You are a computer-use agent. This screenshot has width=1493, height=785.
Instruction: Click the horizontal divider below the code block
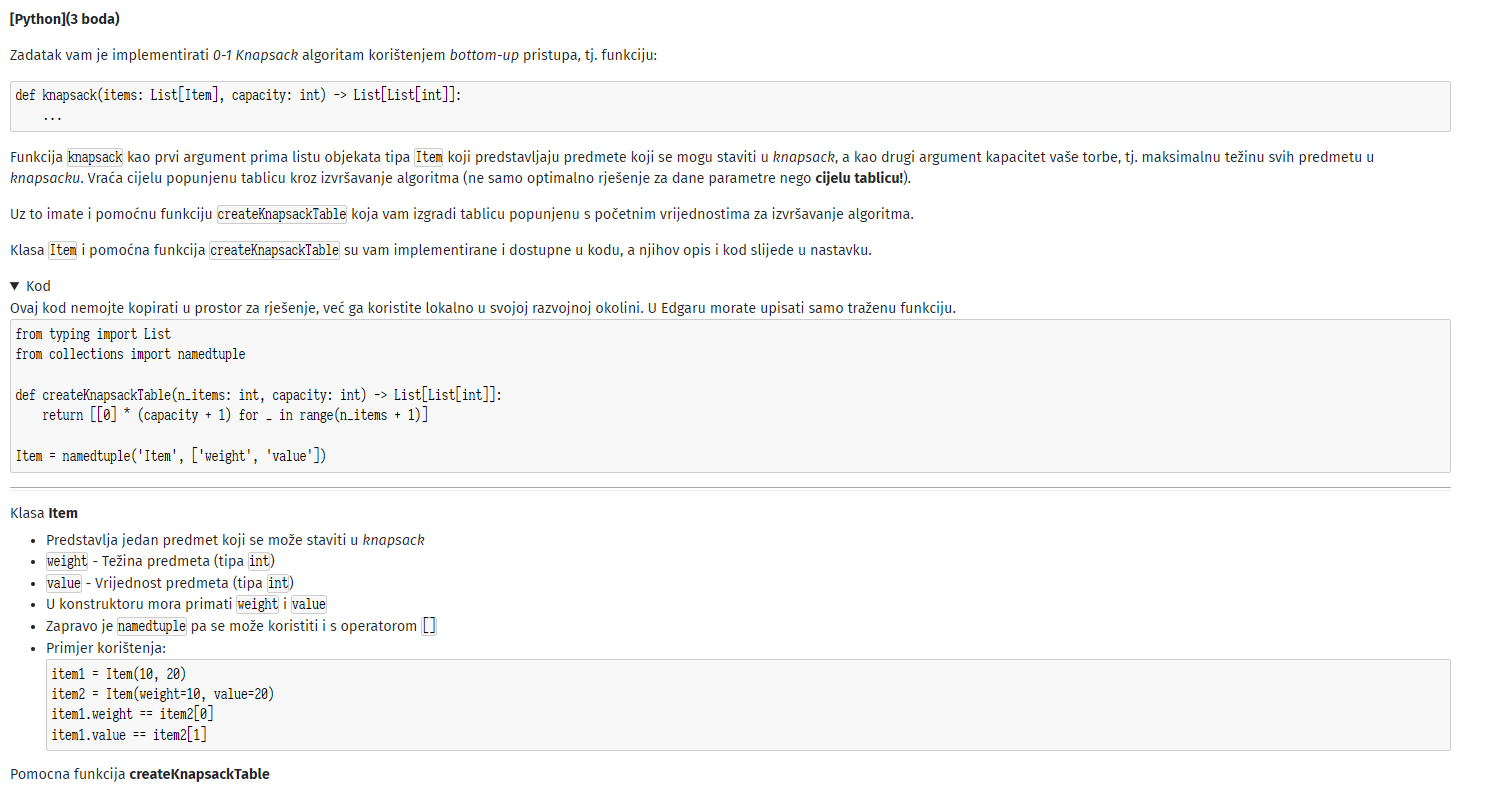(x=730, y=489)
